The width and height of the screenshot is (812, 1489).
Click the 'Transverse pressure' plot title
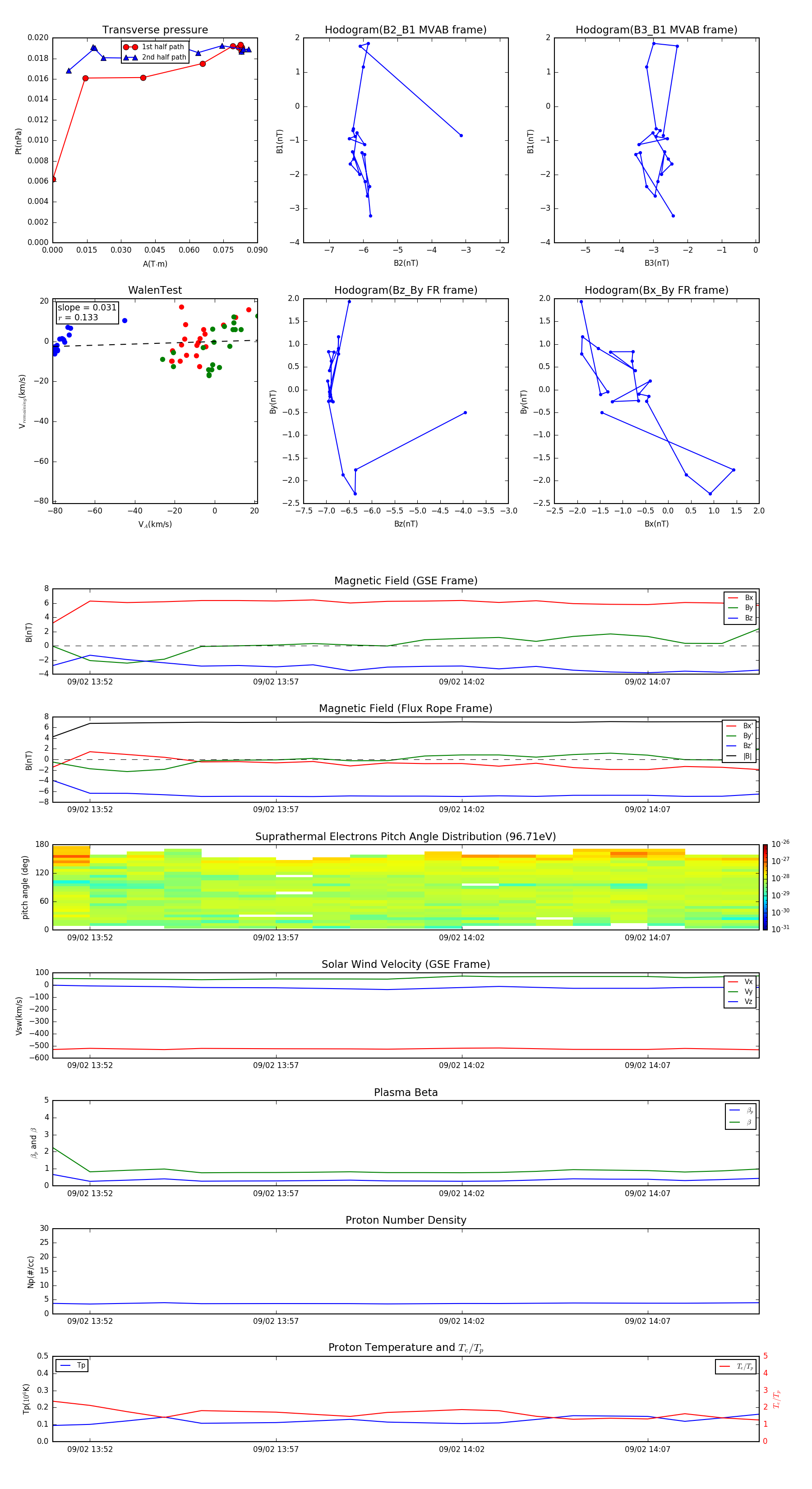click(x=155, y=30)
